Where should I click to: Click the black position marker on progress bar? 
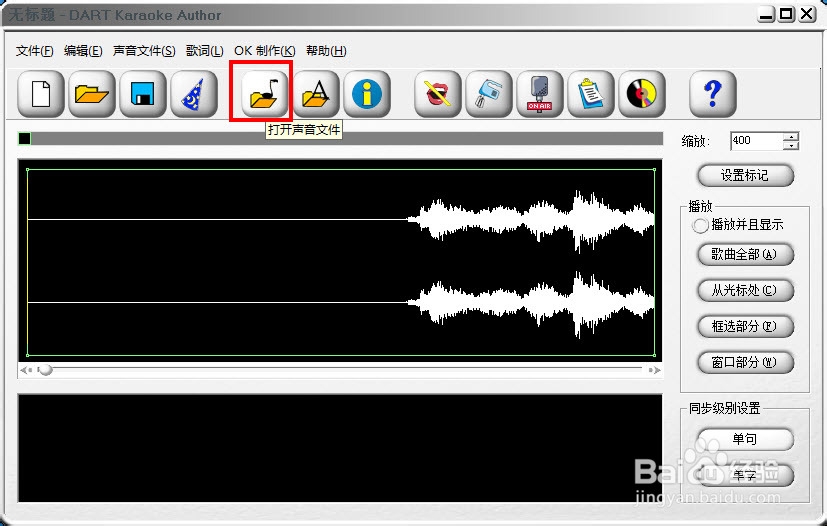click(24, 139)
